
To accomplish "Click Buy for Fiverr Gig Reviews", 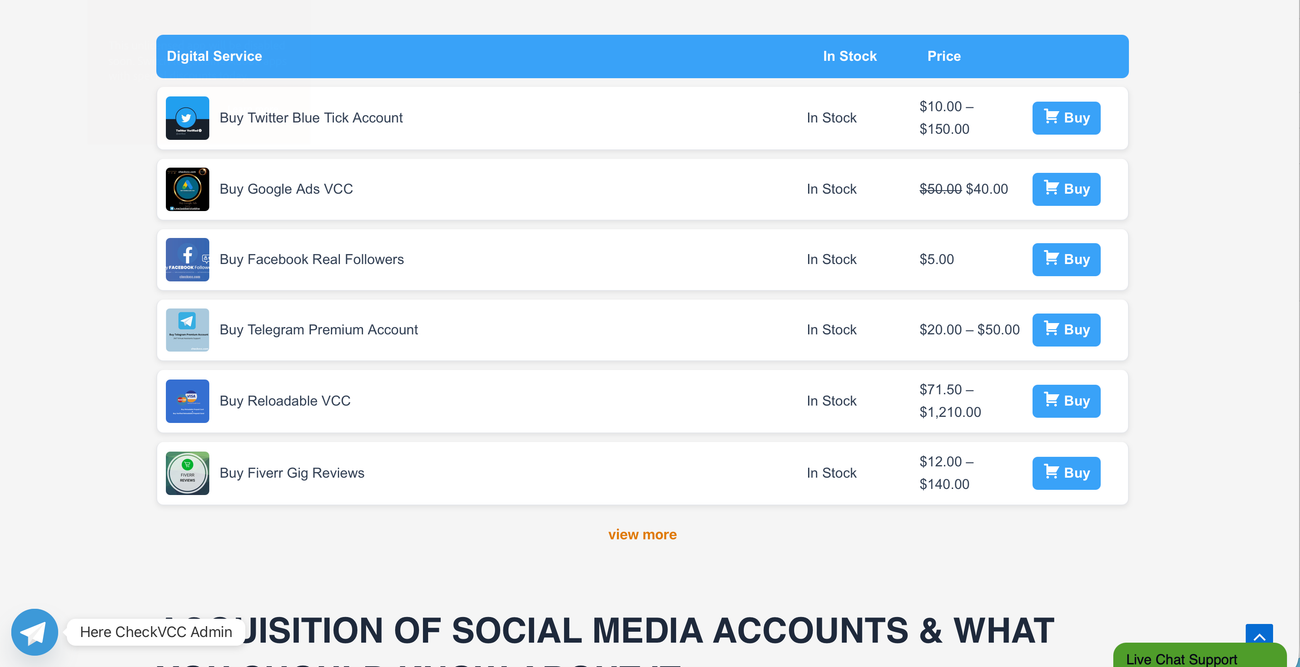I will point(1066,473).
